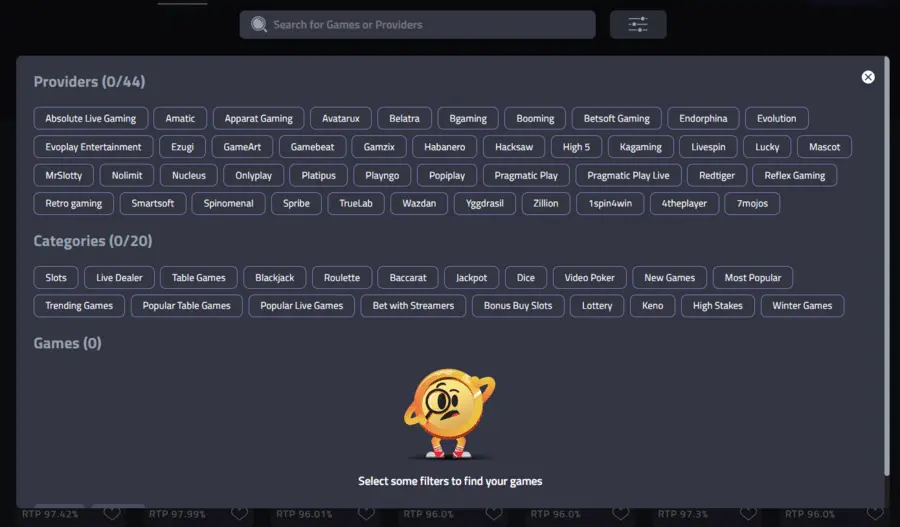Select the Blackjack category chip
Image resolution: width=900 pixels, height=527 pixels.
(x=274, y=277)
